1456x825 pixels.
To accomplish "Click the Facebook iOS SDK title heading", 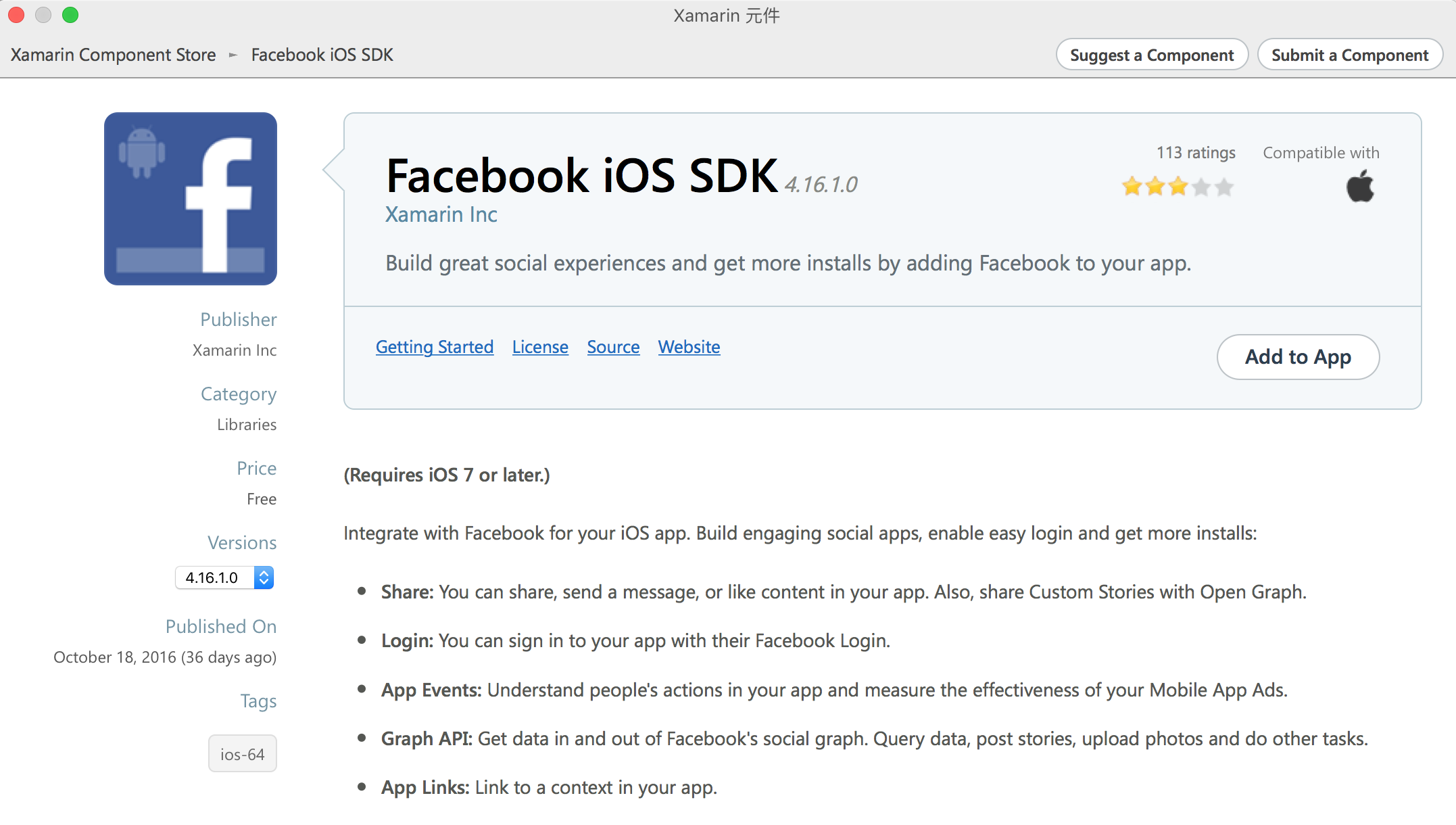I will 582,176.
